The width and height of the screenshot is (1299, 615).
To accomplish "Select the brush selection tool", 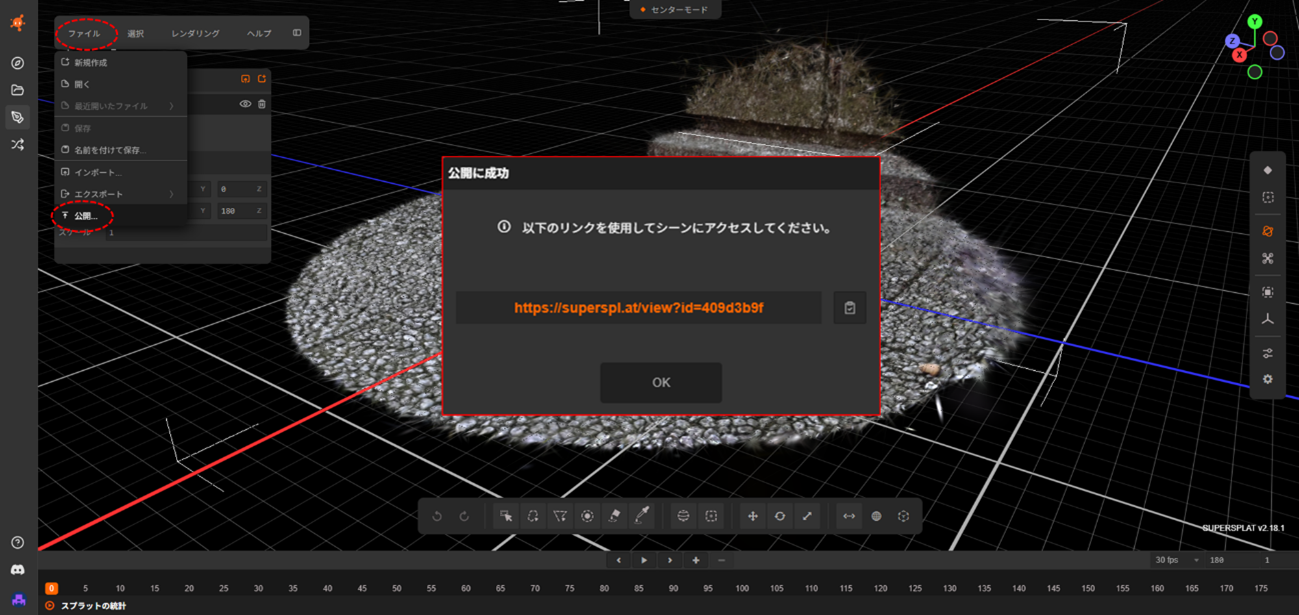I will (x=586, y=516).
